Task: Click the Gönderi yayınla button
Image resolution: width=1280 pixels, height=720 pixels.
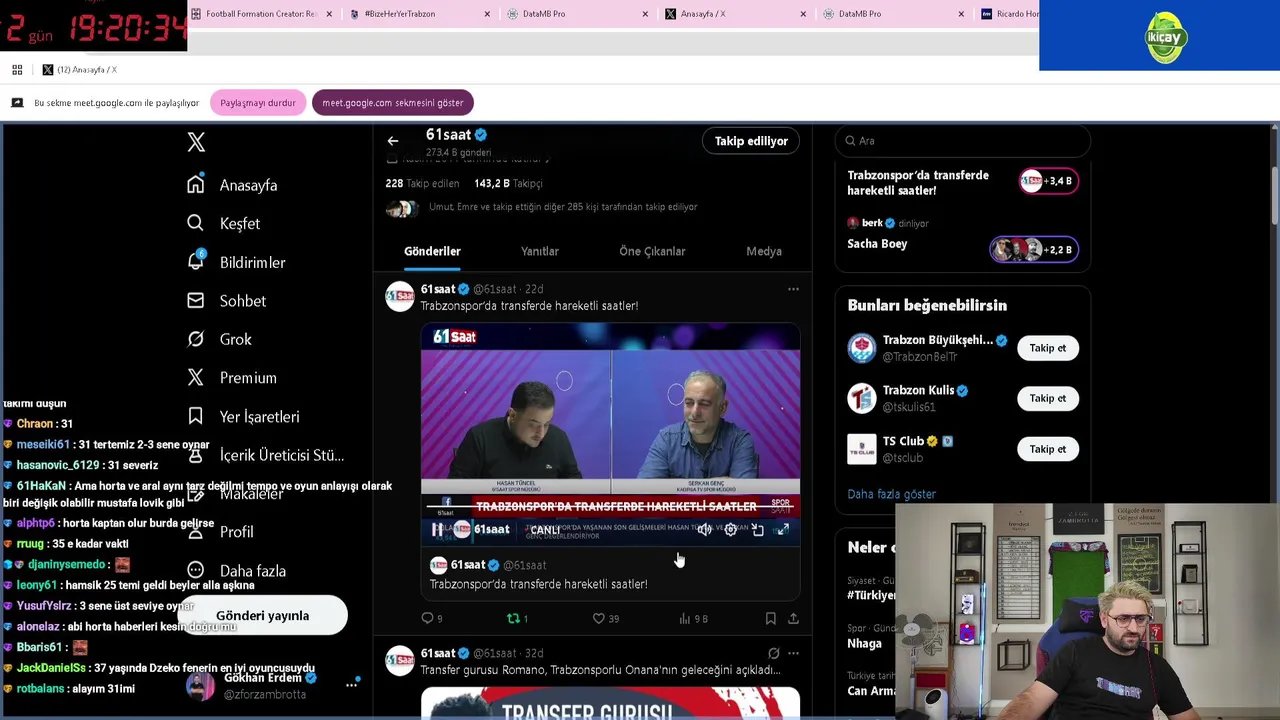Action: point(263,616)
